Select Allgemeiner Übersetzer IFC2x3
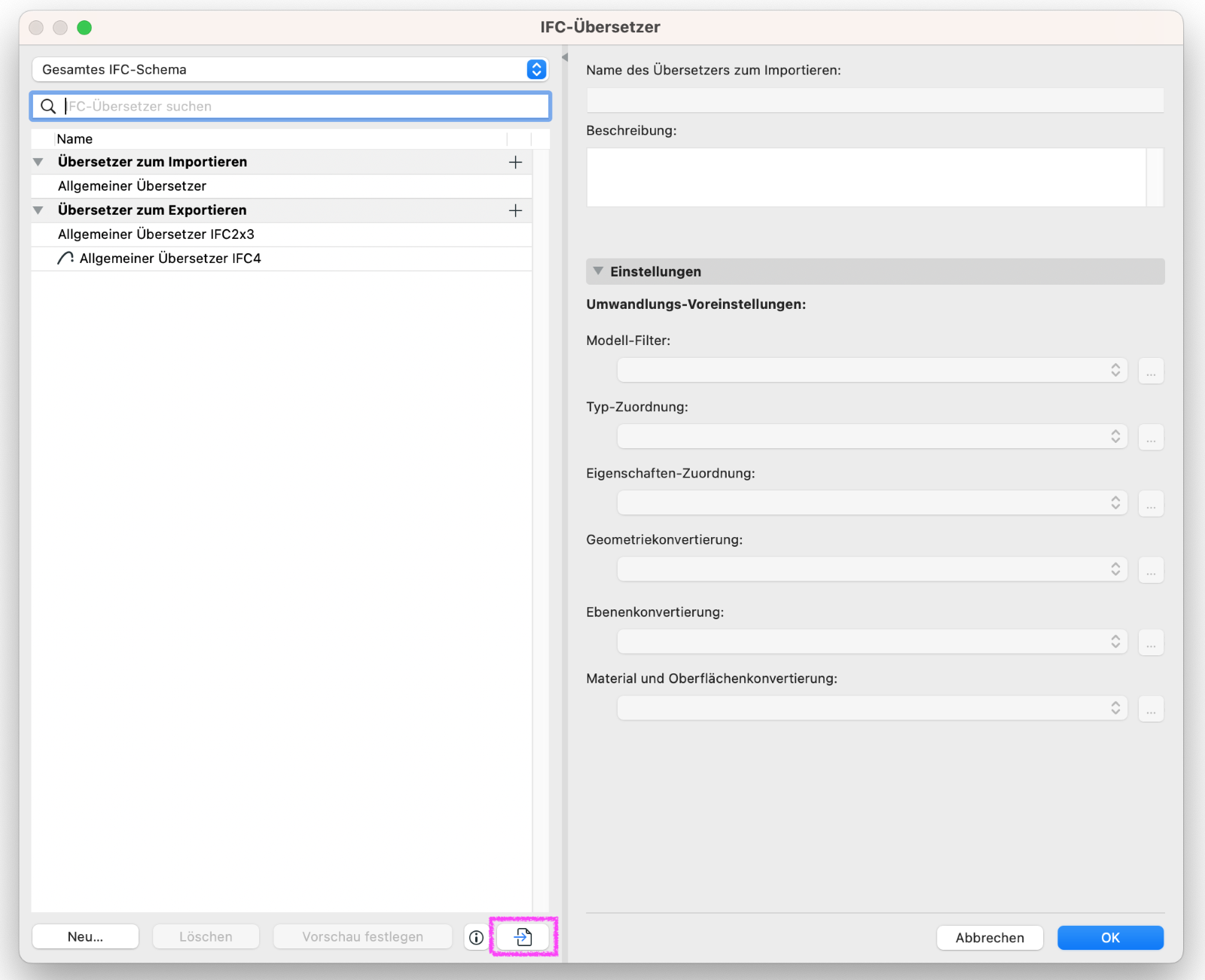This screenshot has width=1205, height=980. (x=156, y=234)
